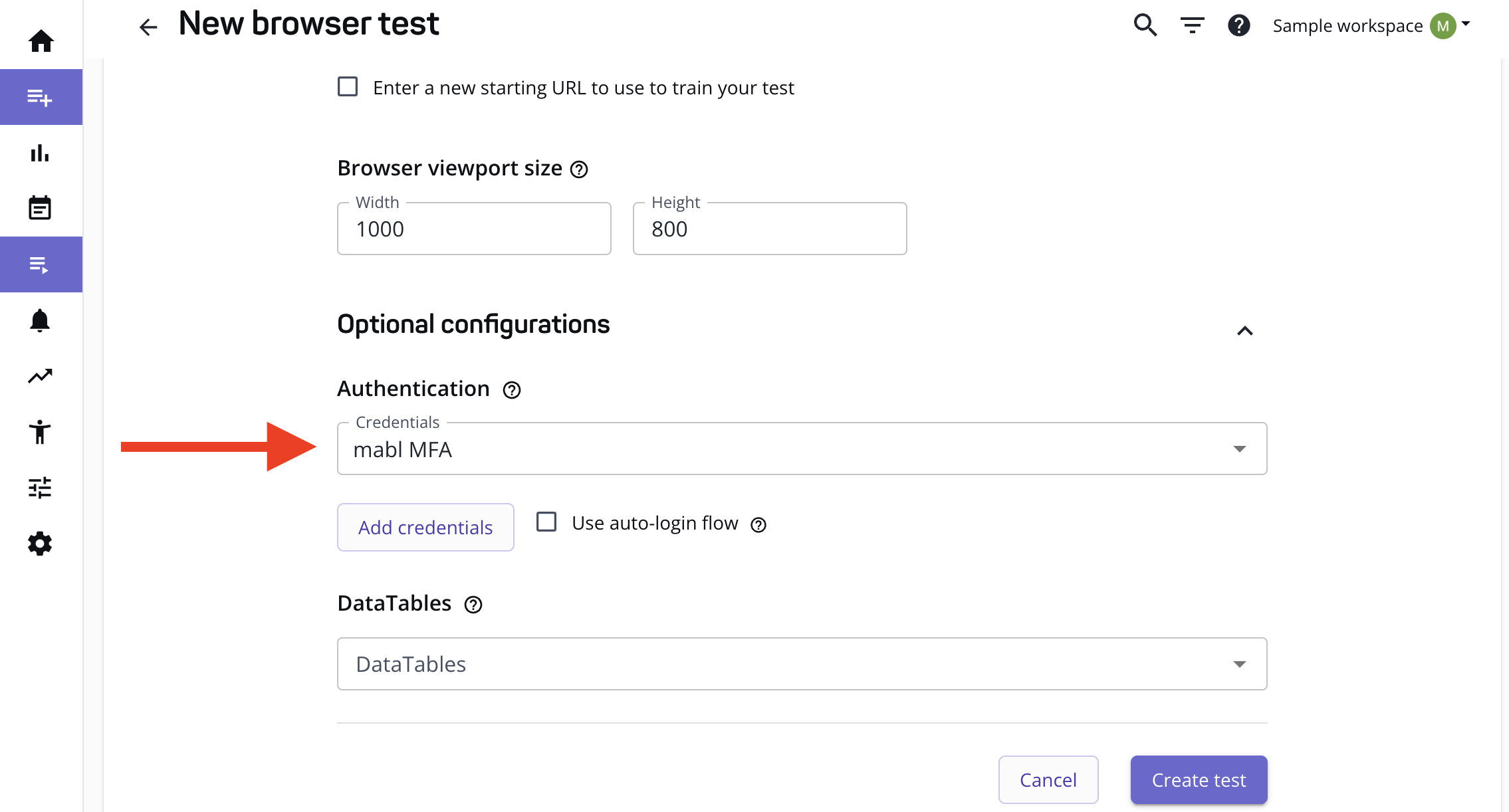View trends with the insights arrow icon
The height and width of the screenshot is (812, 1509).
coord(41,375)
